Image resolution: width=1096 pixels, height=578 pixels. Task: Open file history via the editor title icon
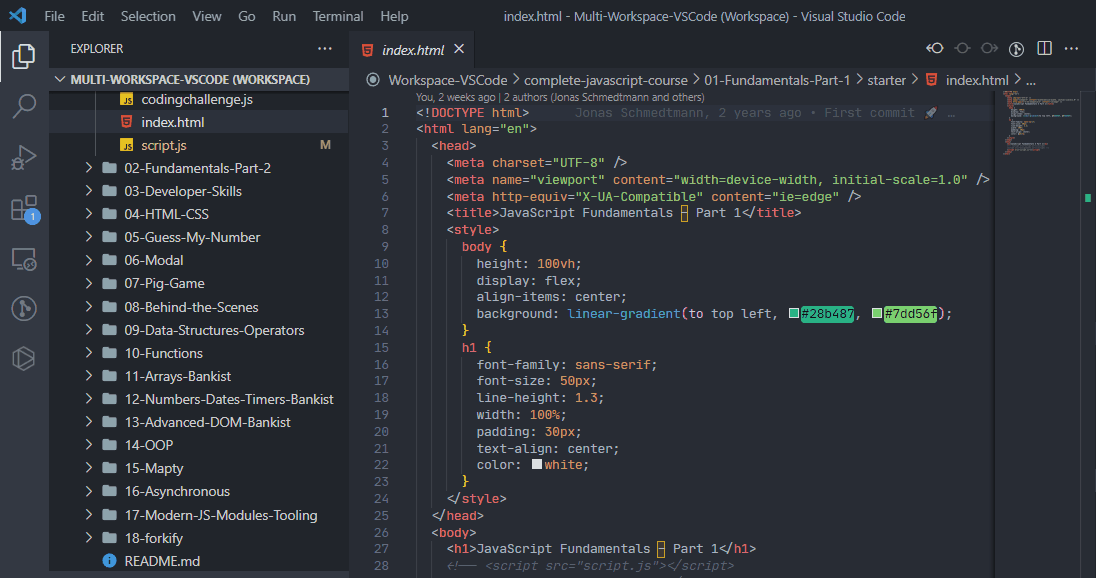pyautogui.click(x=1016, y=47)
